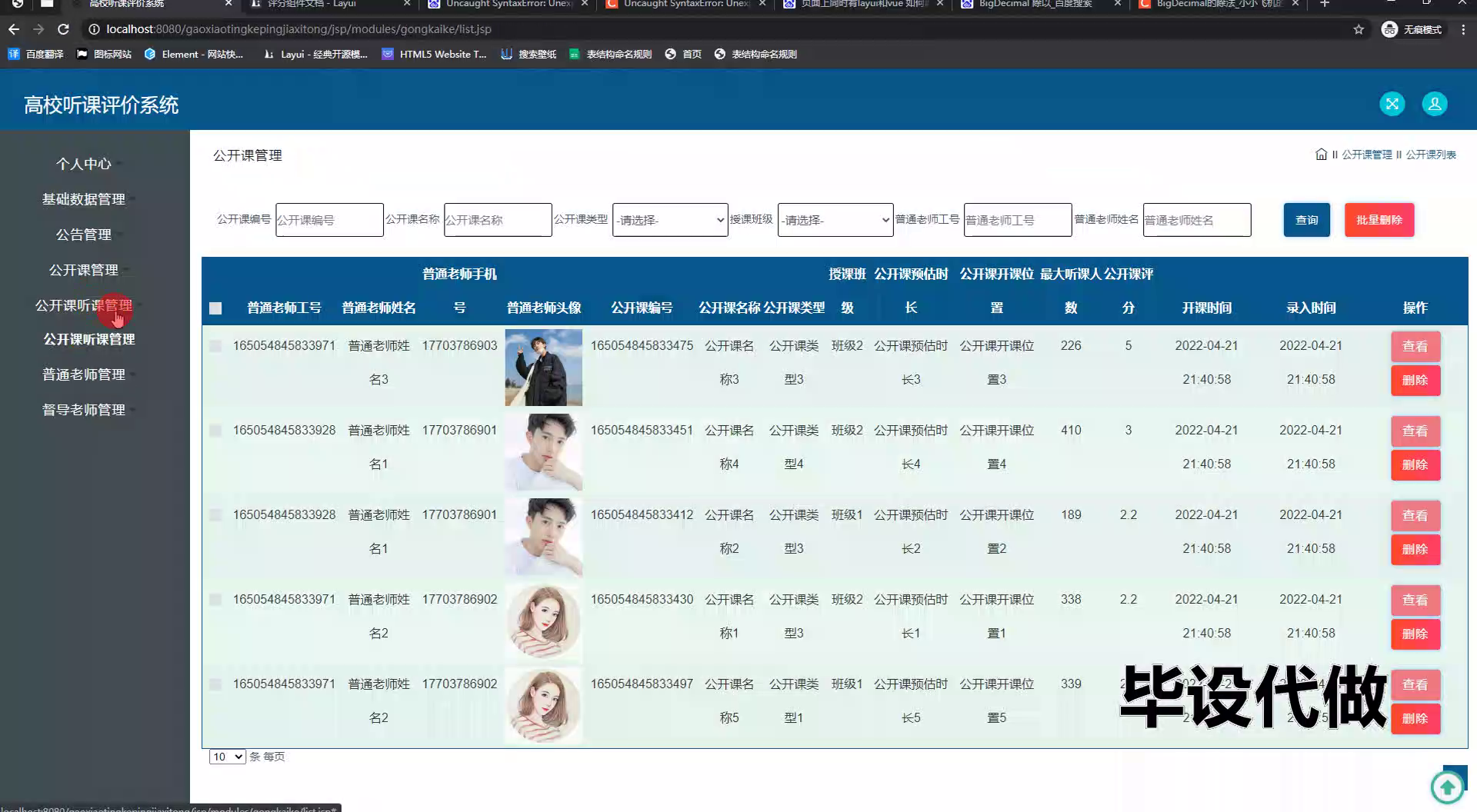
Task: Open 普通老师管理 in the sidebar
Action: (84, 374)
